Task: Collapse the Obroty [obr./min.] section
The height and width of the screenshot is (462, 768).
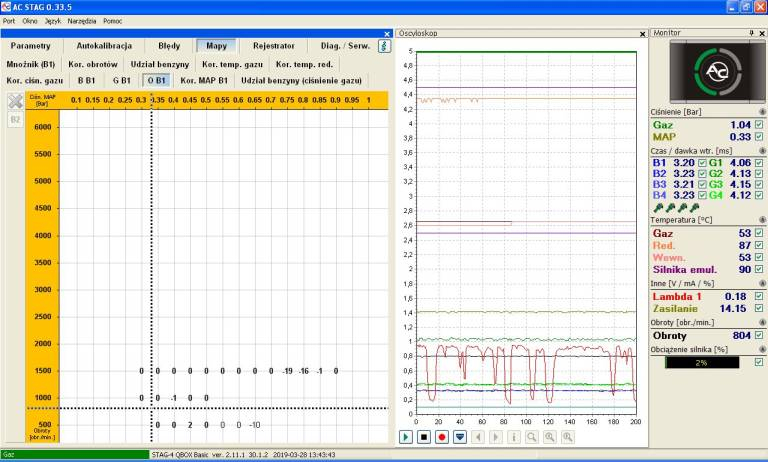Action: (762, 322)
